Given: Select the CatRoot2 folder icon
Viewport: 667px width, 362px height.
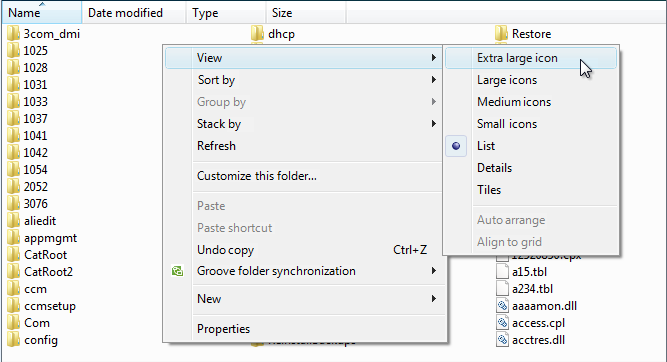Looking at the screenshot, I should tap(13, 272).
